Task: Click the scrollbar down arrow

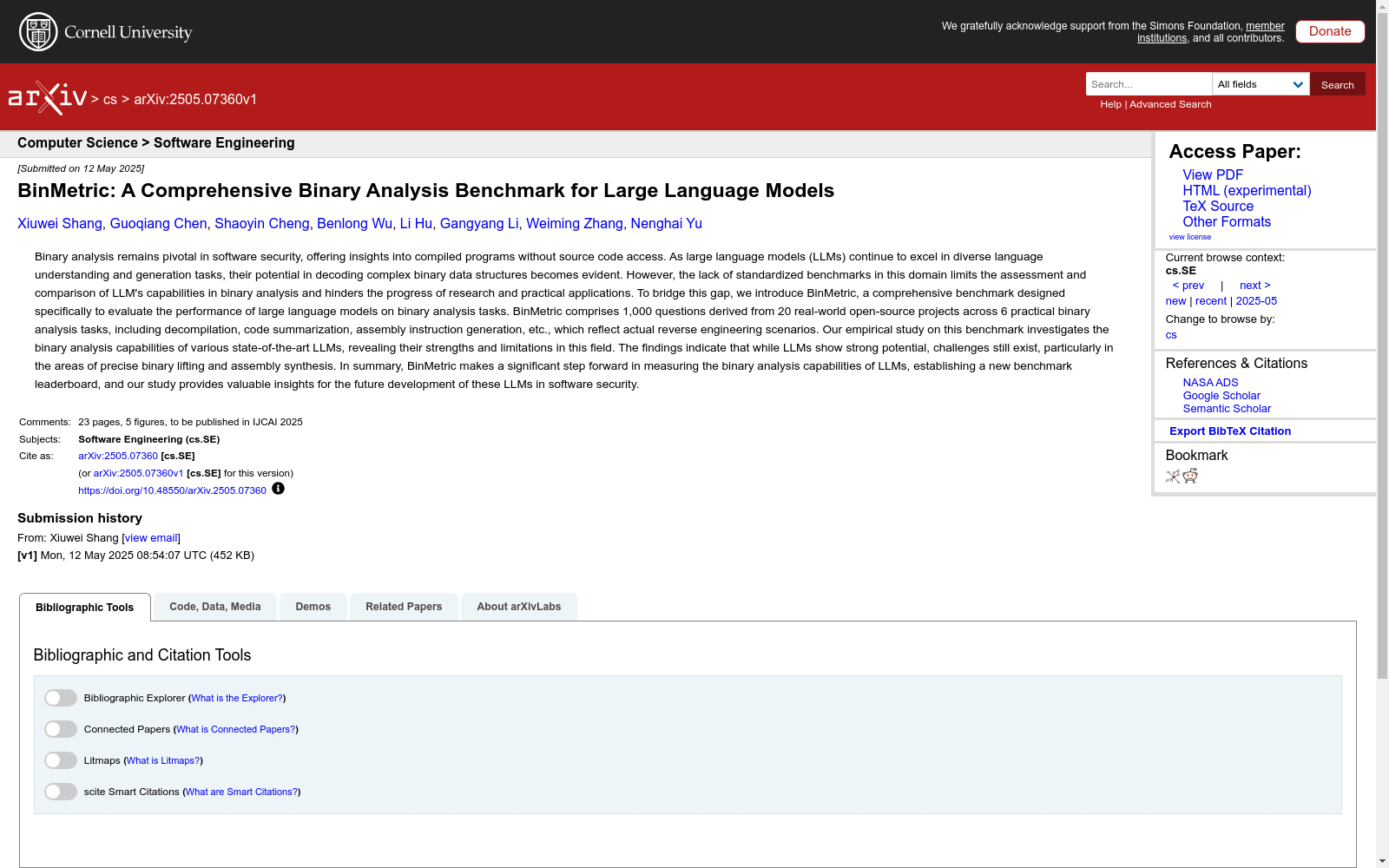Action: click(x=1382, y=861)
